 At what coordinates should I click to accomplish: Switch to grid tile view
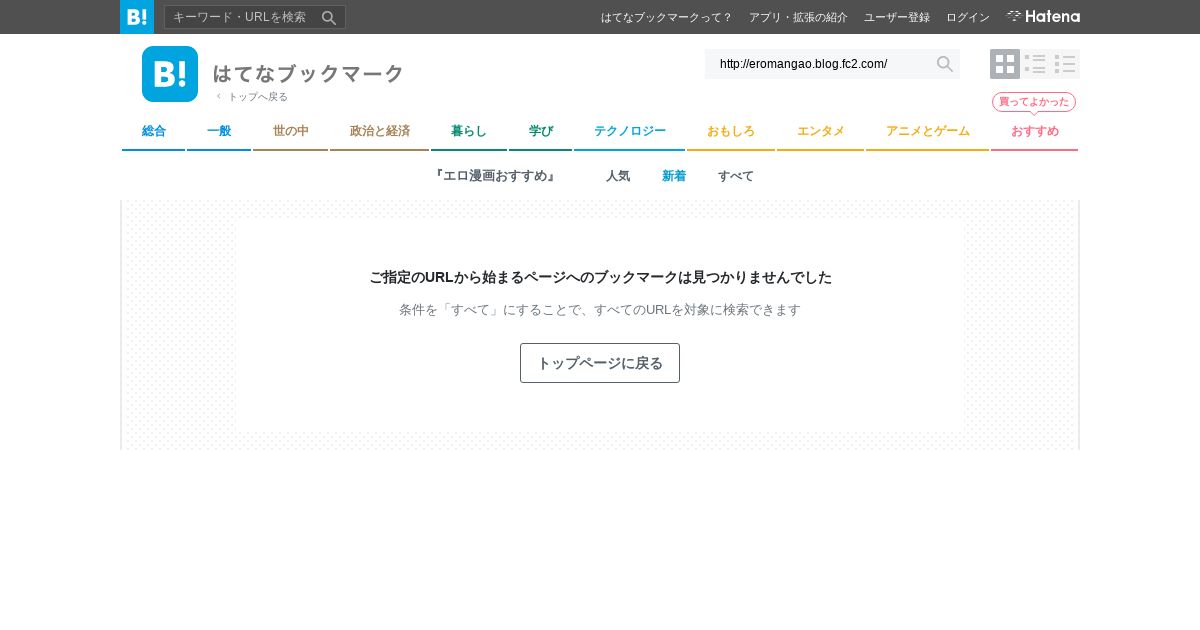coord(1005,64)
